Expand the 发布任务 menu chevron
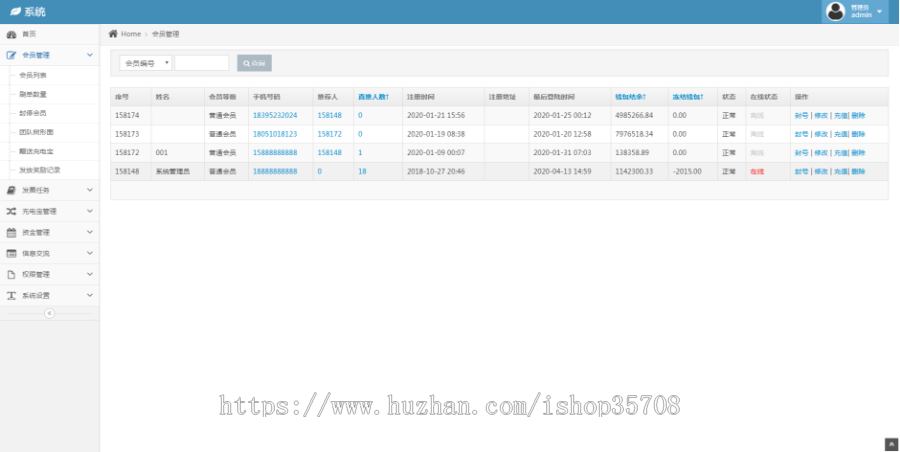Image resolution: width=900 pixels, height=452 pixels. point(90,190)
